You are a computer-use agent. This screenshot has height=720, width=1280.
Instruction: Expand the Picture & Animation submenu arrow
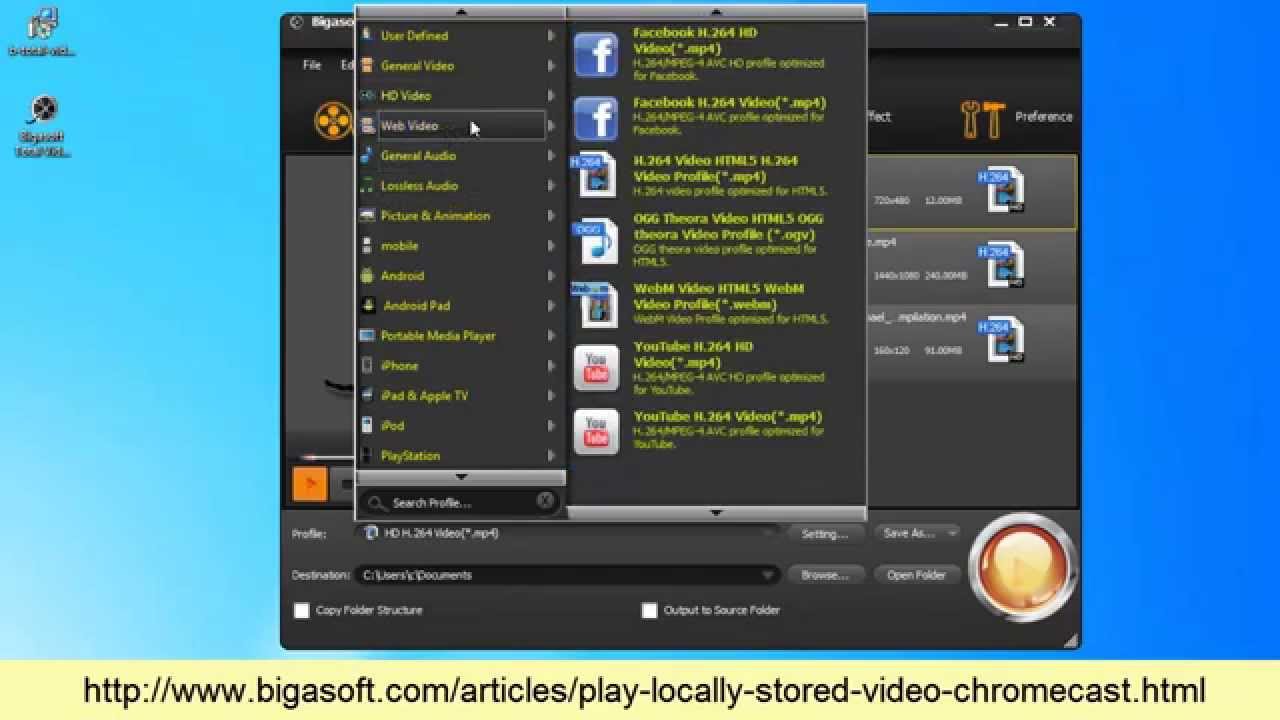551,216
